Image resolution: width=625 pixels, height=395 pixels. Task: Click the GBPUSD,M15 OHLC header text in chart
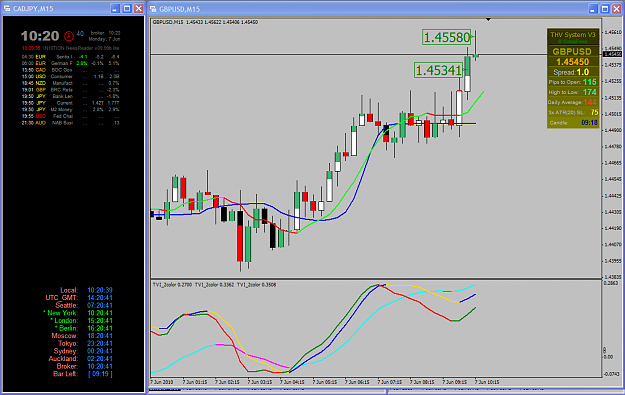point(205,22)
